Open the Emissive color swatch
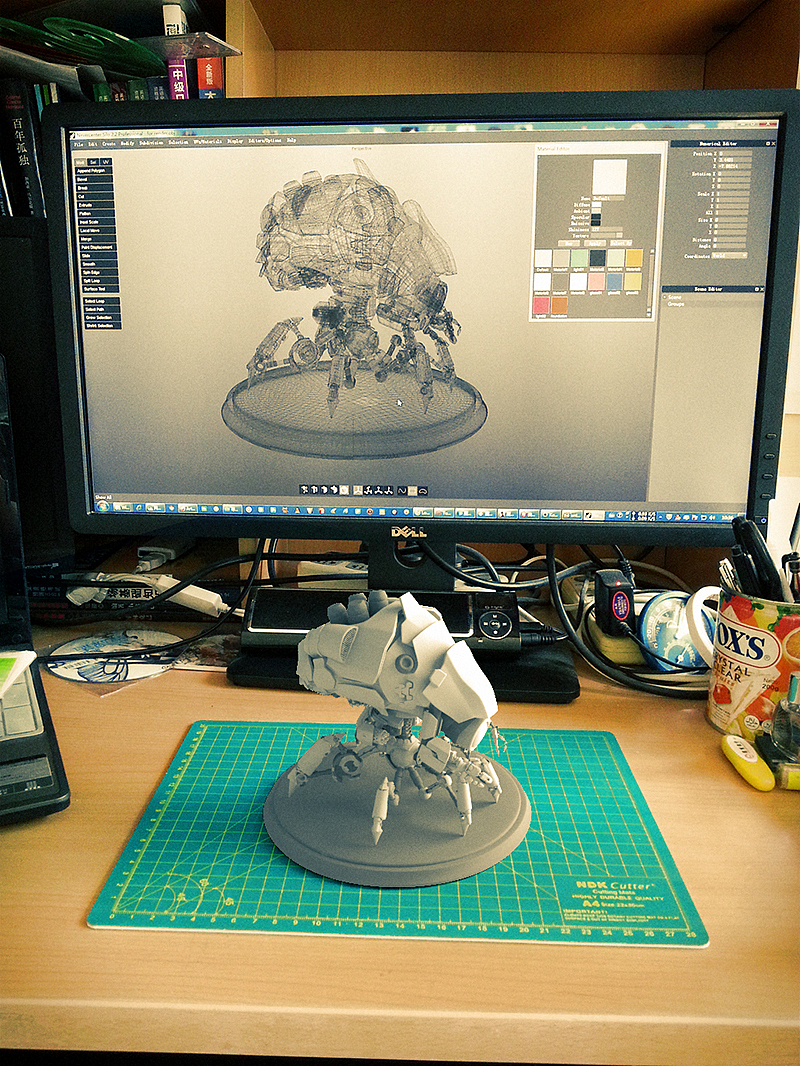800x1066 pixels. click(x=596, y=223)
